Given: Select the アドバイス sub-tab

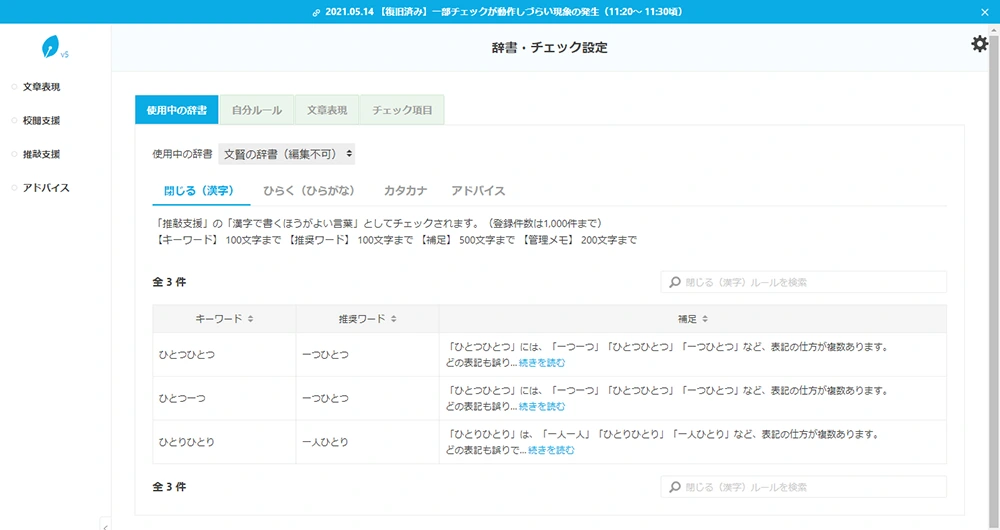Looking at the screenshot, I should tap(478, 191).
